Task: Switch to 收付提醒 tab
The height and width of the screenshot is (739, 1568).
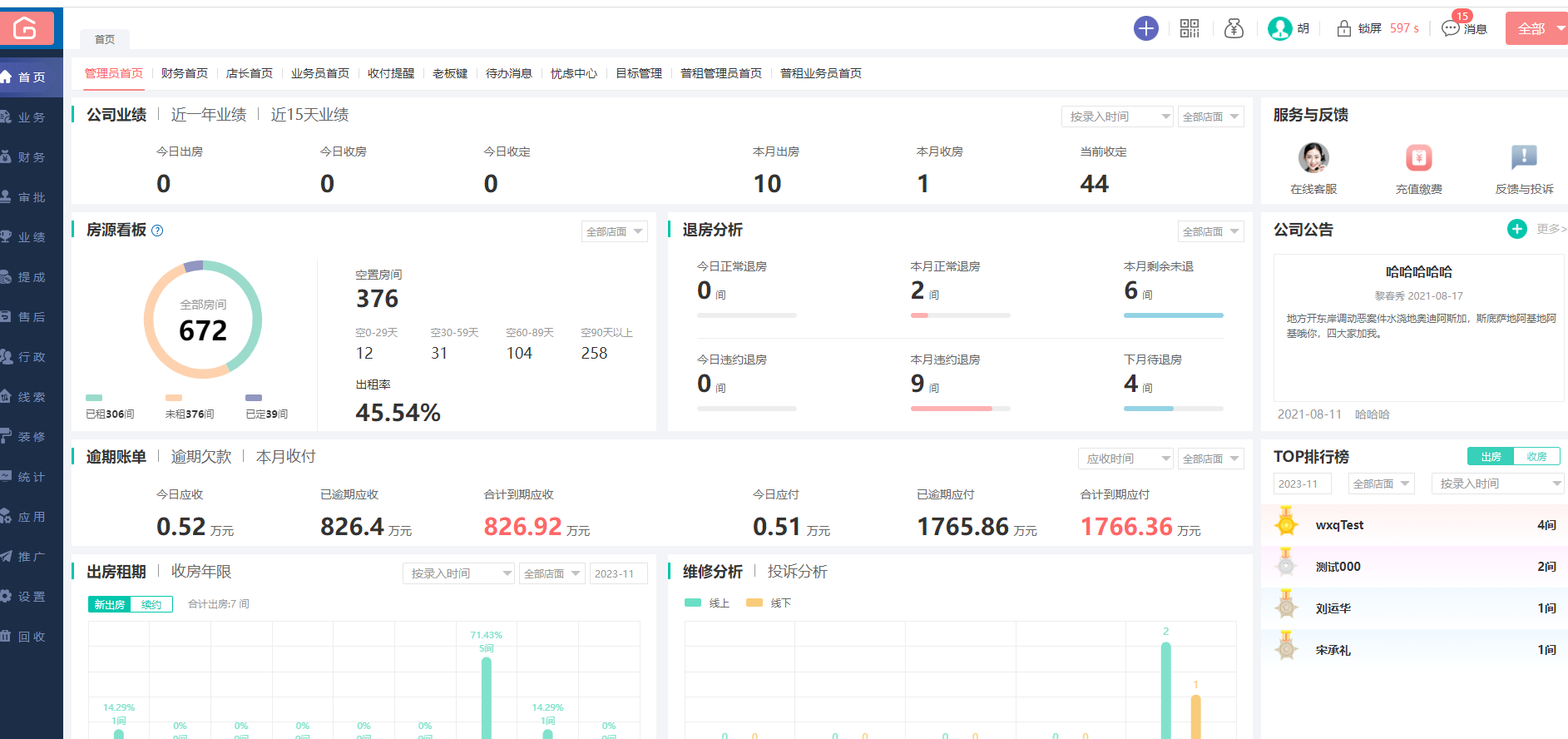Action: click(391, 73)
